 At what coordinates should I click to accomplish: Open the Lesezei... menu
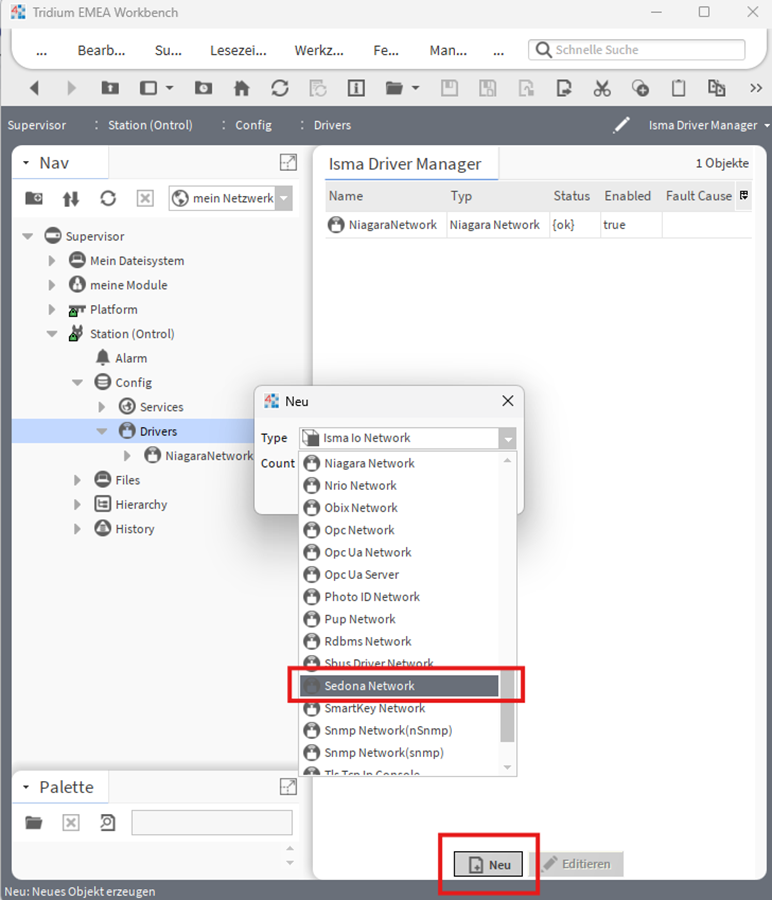[238, 51]
